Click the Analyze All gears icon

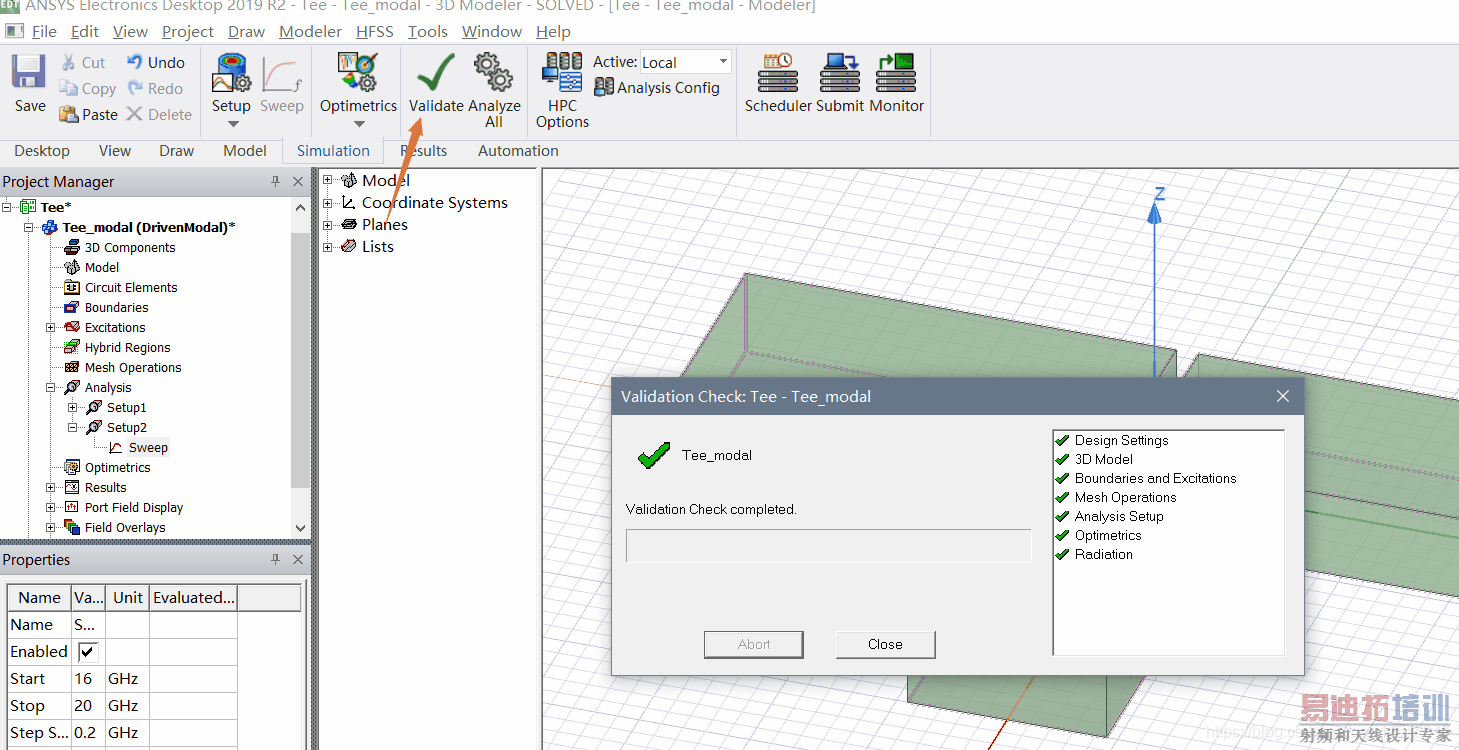pos(494,72)
